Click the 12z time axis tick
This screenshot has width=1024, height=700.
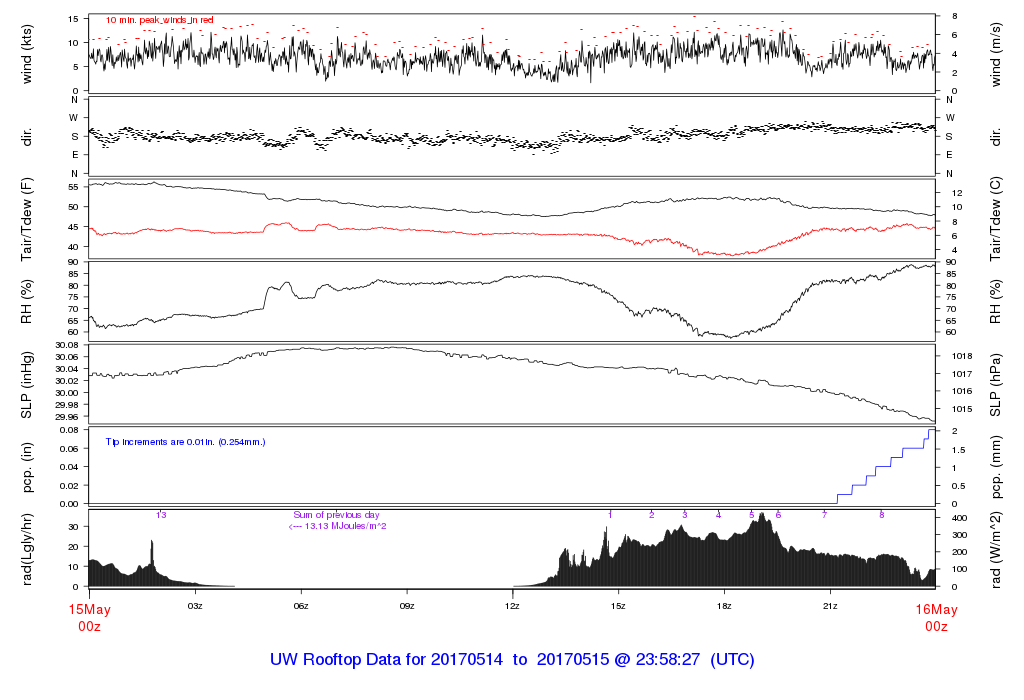click(x=513, y=606)
